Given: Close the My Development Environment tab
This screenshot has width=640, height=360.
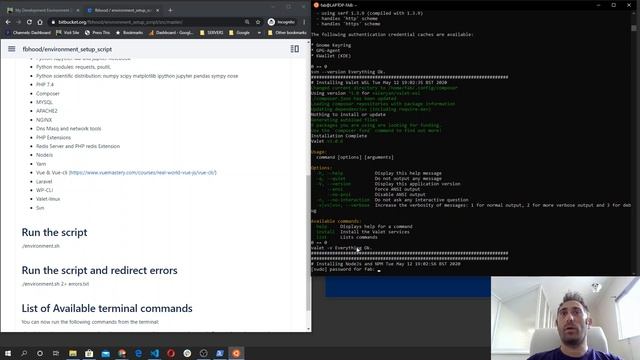Looking at the screenshot, I should (x=78, y=10).
